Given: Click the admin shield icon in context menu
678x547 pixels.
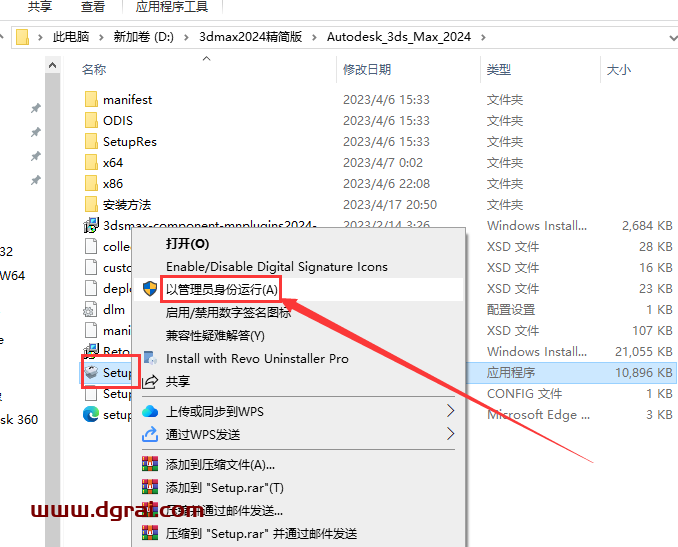Looking at the screenshot, I should (x=150, y=289).
